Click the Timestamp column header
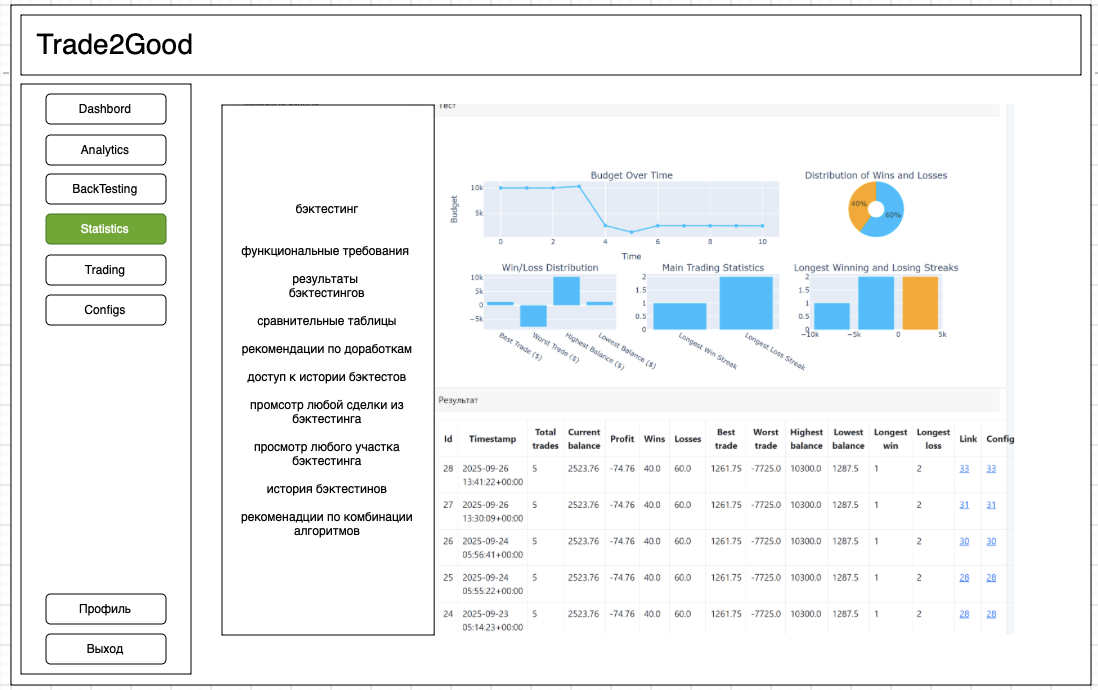 pos(492,439)
